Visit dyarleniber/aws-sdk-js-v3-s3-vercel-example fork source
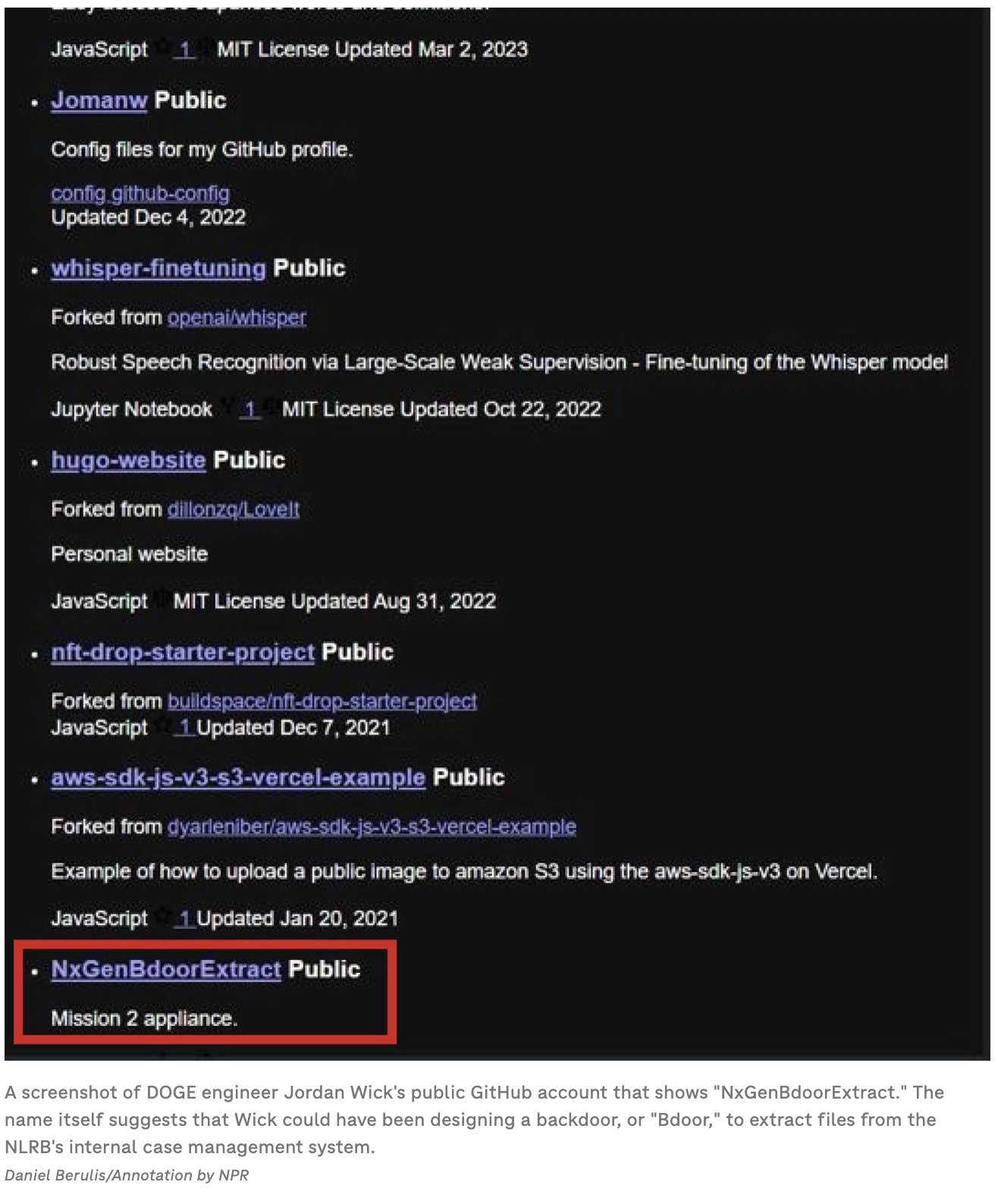Image resolution: width=1001 pixels, height=1204 pixels. click(372, 826)
